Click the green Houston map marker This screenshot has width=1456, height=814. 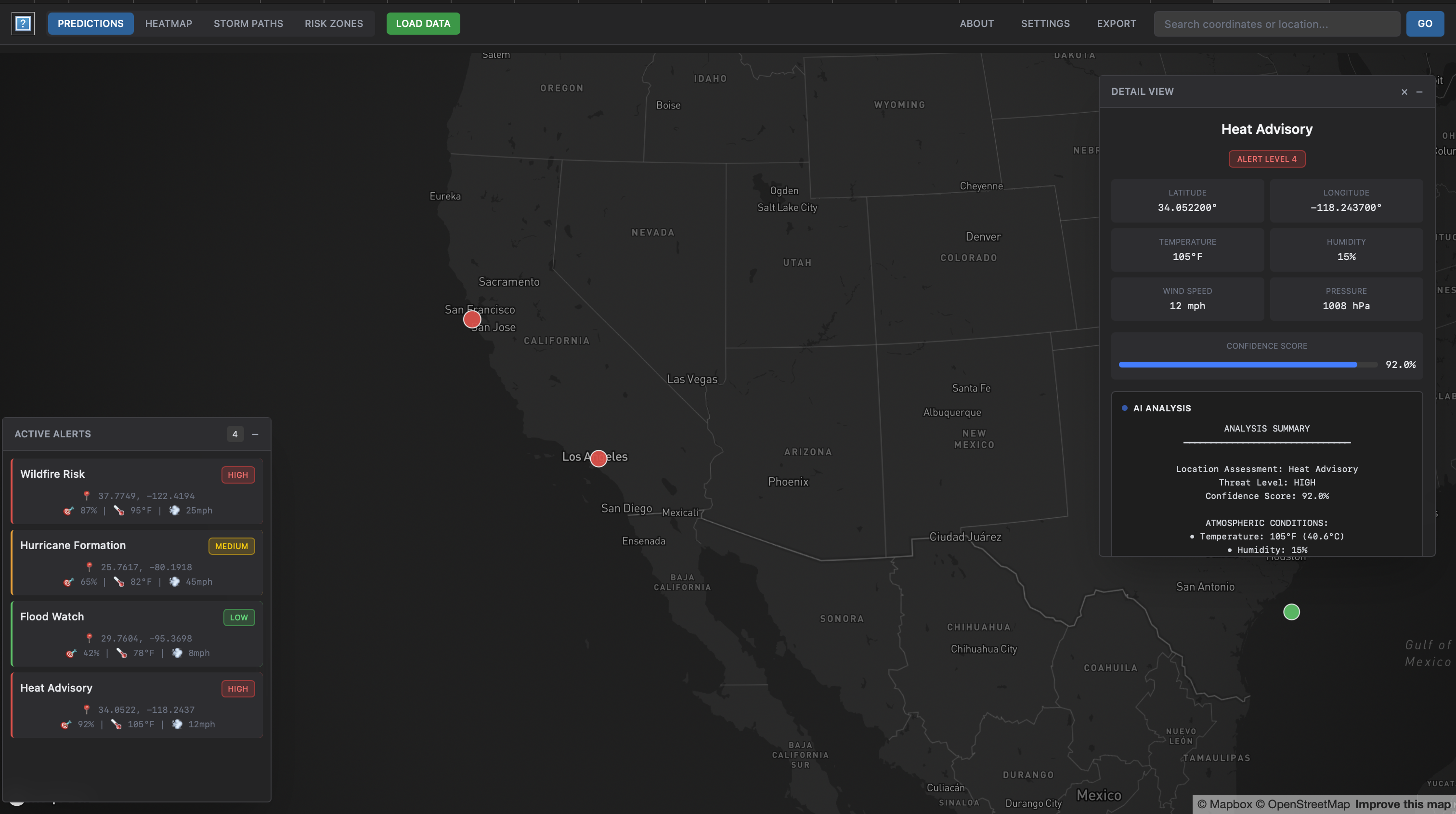(1291, 612)
